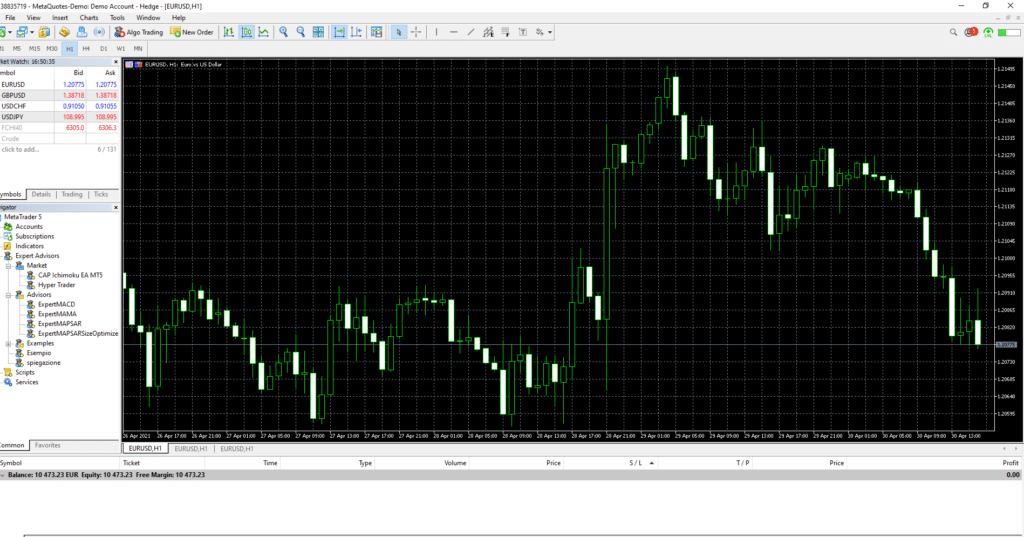Select the trendline drawing tool
Viewport: 1024px width, 537px height.
pyautogui.click(x=471, y=32)
